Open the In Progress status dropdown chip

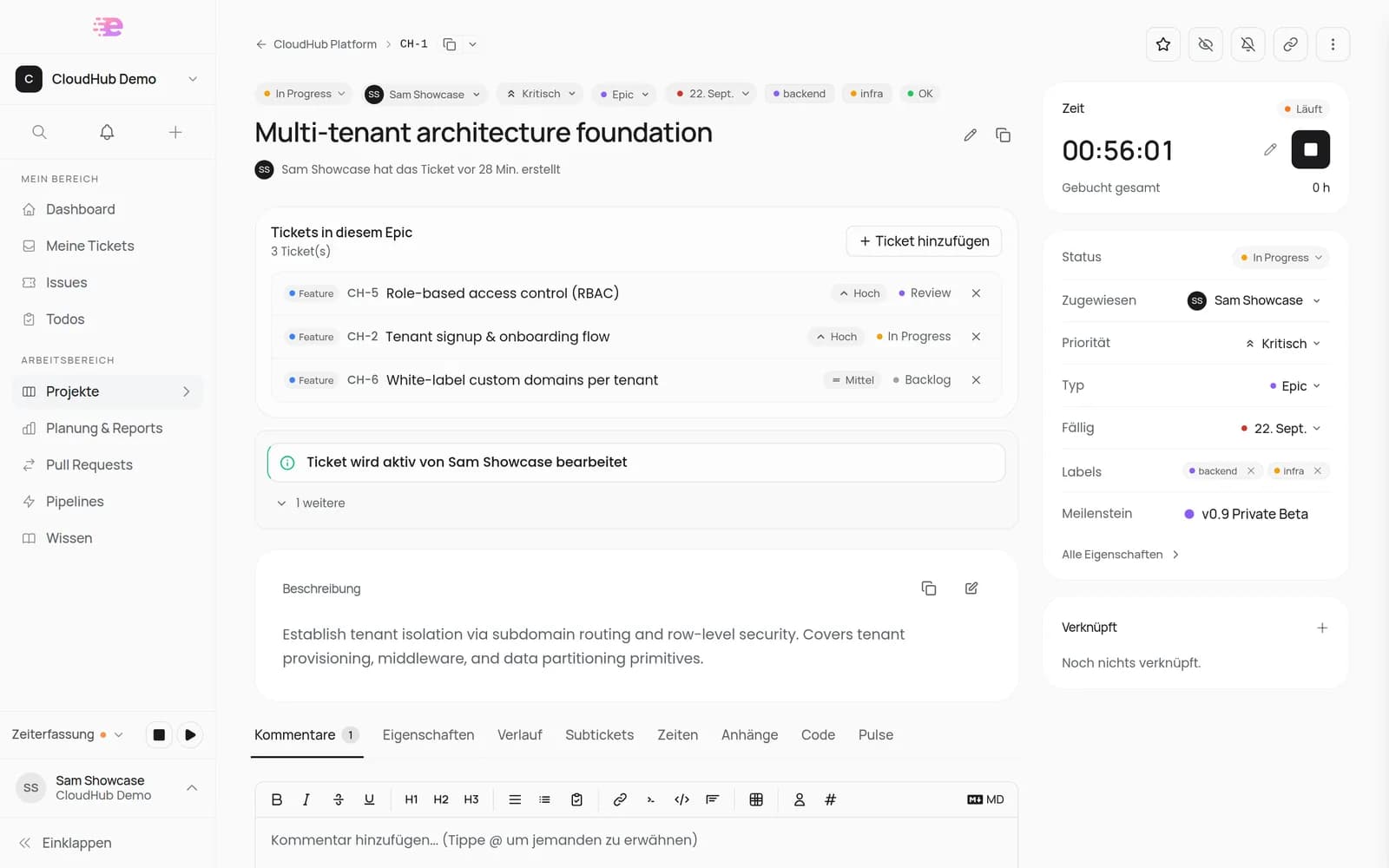coord(304,94)
